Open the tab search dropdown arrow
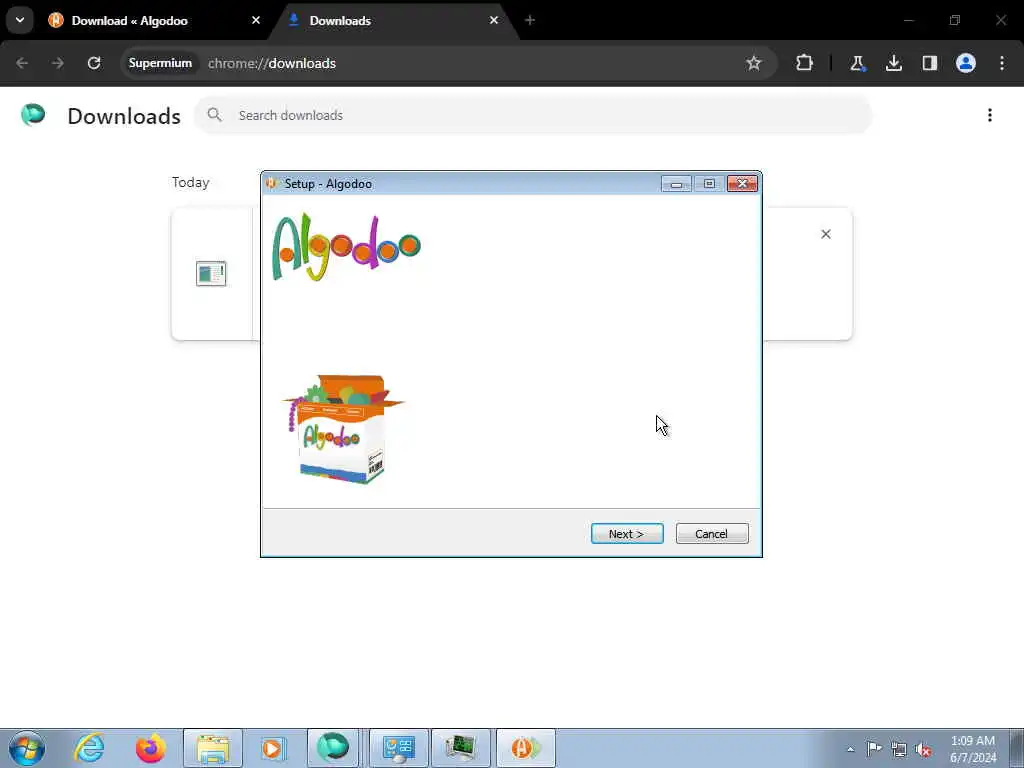This screenshot has width=1024, height=768. pos(20,20)
